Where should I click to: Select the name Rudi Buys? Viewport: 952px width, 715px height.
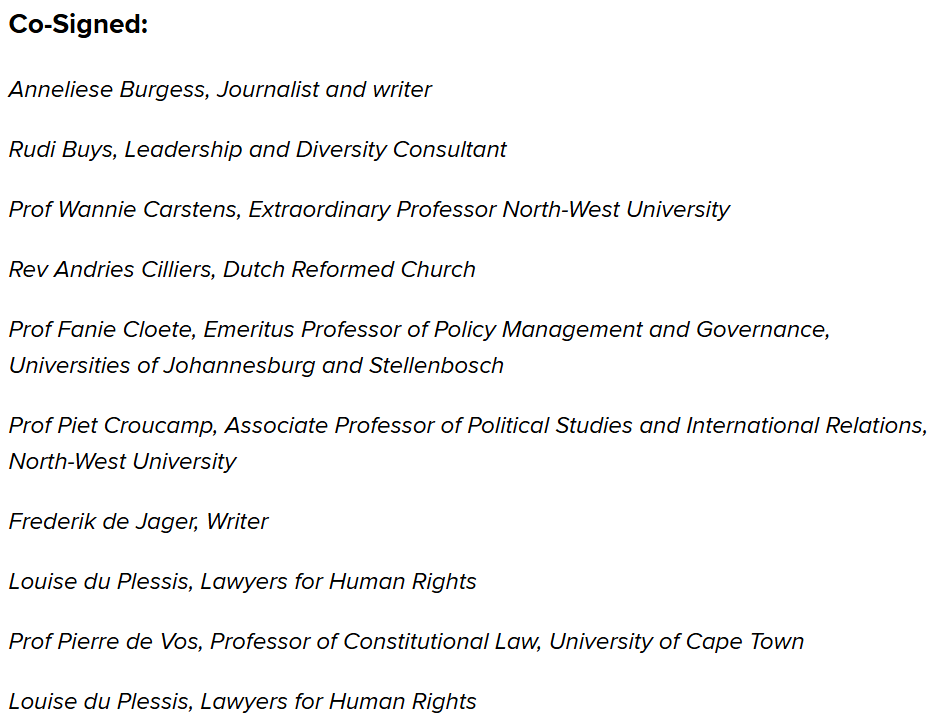coord(61,149)
